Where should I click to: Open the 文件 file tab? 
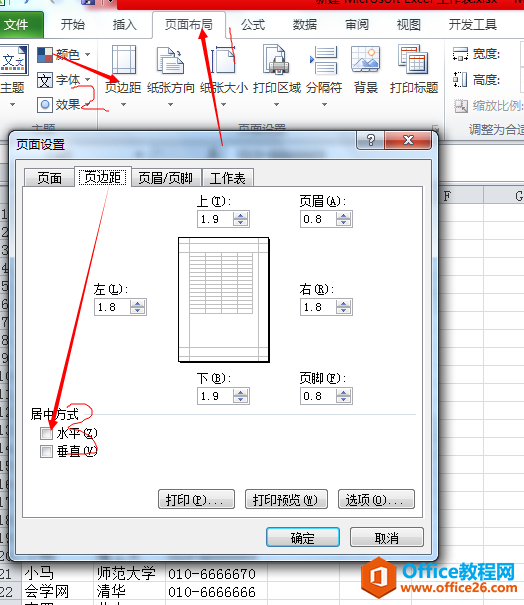(x=21, y=25)
